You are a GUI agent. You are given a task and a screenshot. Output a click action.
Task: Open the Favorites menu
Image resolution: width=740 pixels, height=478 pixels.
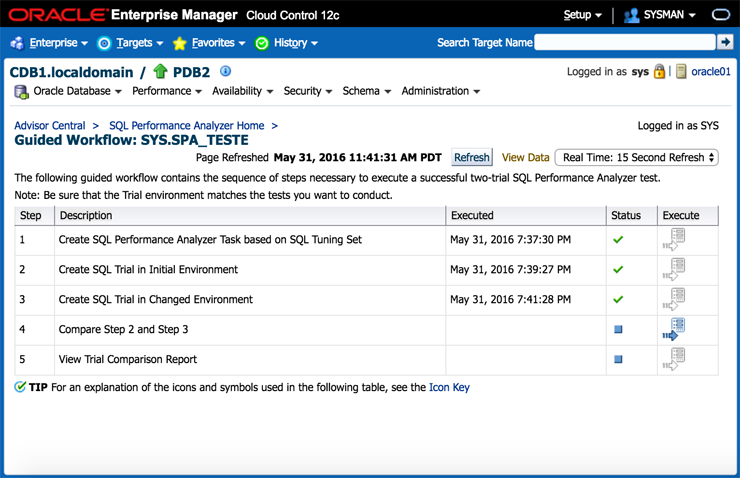(x=211, y=43)
